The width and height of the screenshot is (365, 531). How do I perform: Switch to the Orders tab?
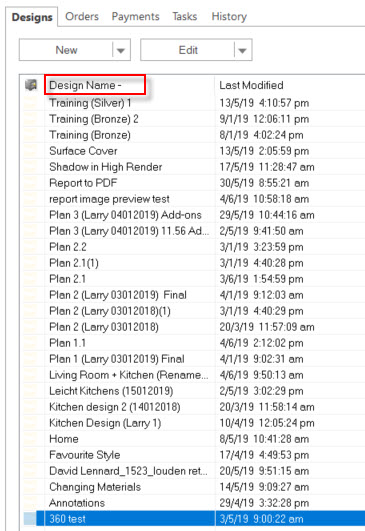(82, 16)
